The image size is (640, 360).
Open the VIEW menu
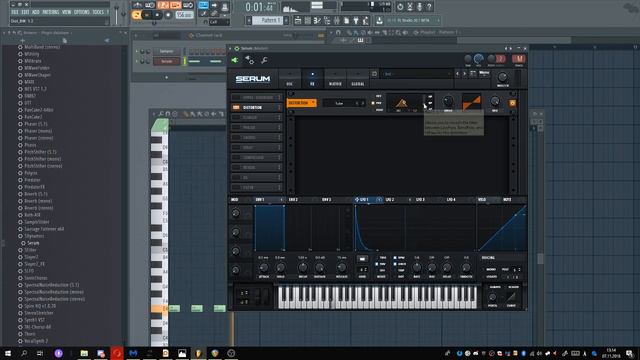[x=67, y=12]
